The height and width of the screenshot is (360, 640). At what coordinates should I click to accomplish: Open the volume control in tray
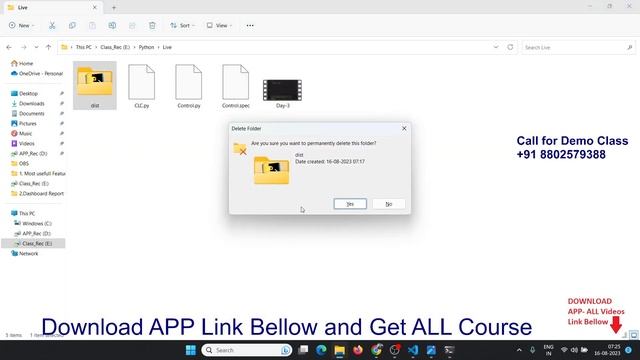pos(574,350)
